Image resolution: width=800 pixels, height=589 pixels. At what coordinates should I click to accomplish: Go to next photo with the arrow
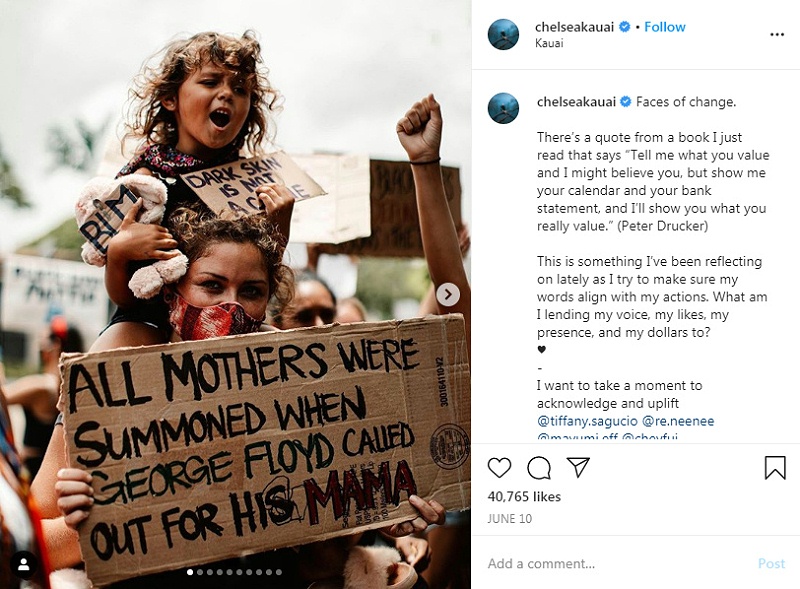(x=448, y=294)
